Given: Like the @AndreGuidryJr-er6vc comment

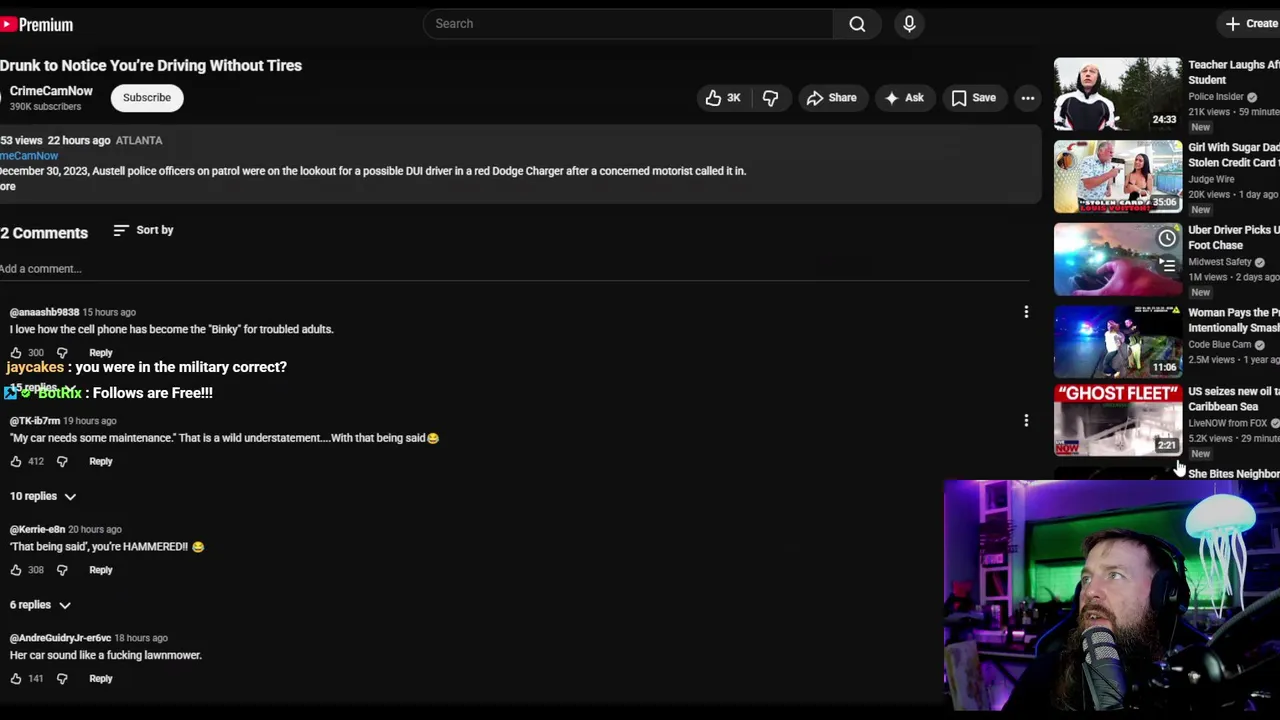Looking at the screenshot, I should (16, 679).
